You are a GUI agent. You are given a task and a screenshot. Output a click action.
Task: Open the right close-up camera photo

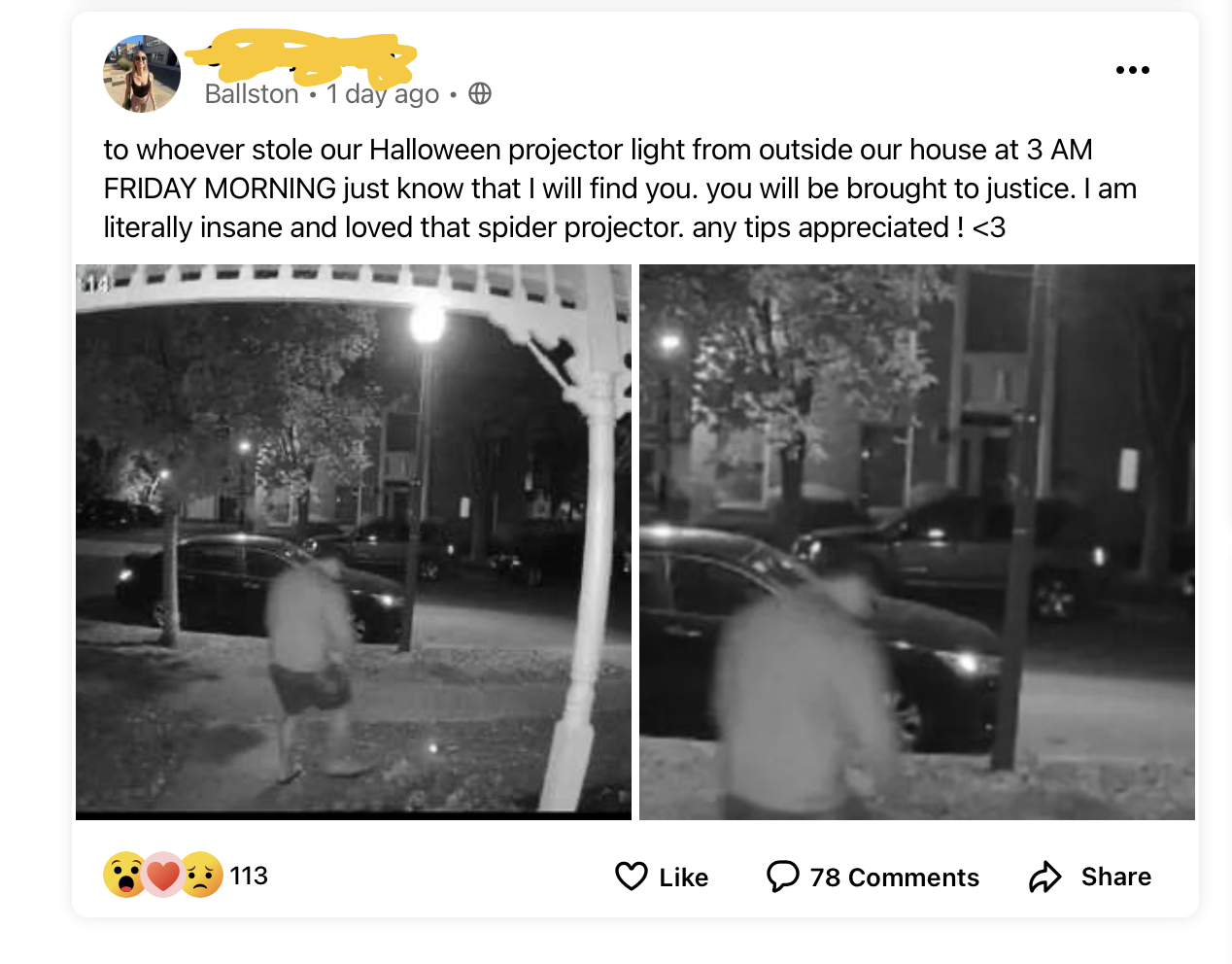point(917,541)
